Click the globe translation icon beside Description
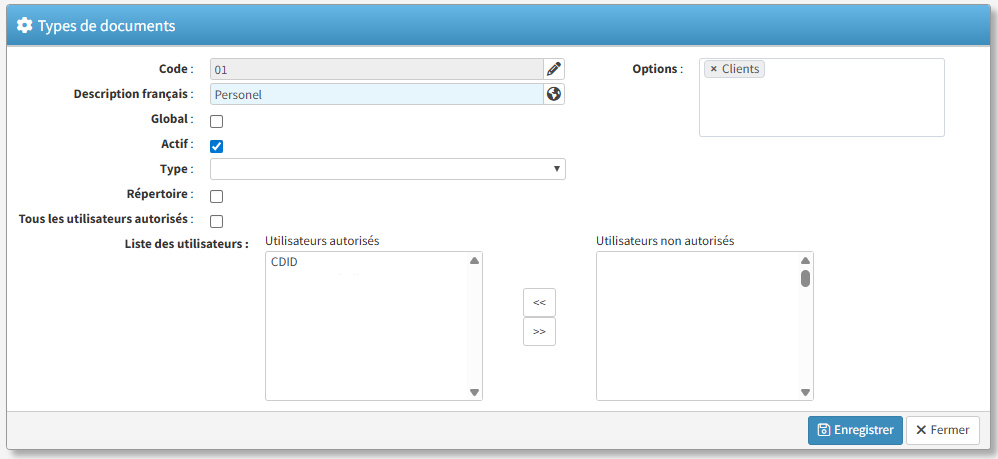The width and height of the screenshot is (998, 459). [x=554, y=94]
